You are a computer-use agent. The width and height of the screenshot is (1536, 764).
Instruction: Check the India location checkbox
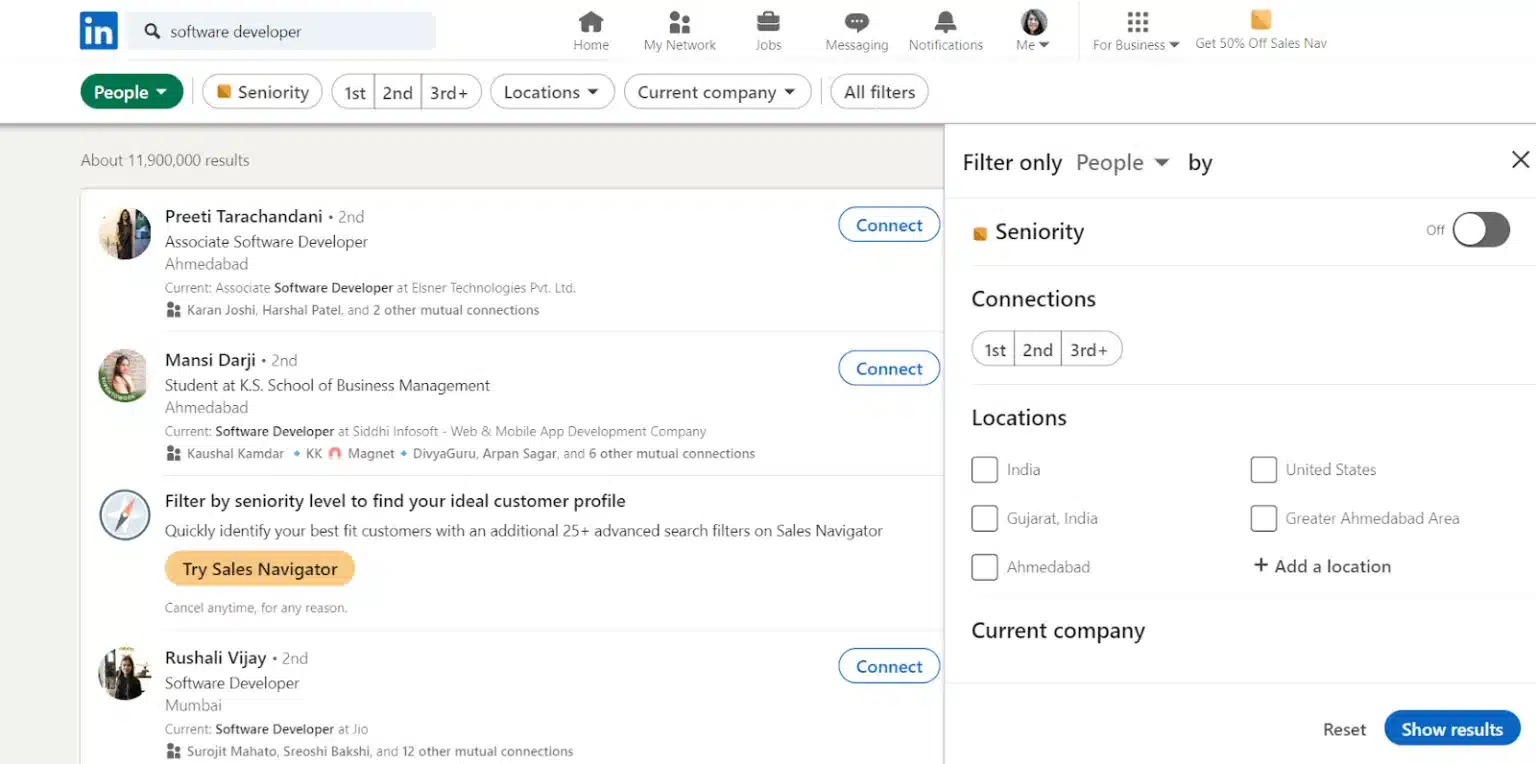click(985, 469)
